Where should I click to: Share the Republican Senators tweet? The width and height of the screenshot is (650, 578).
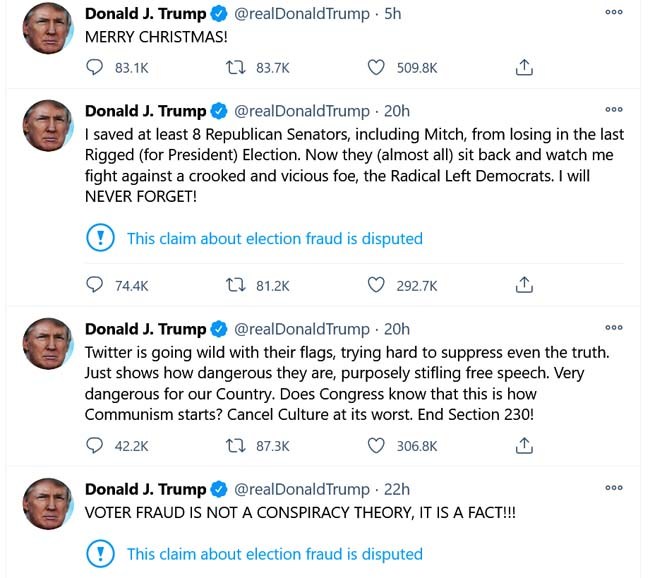pyautogui.click(x=523, y=285)
